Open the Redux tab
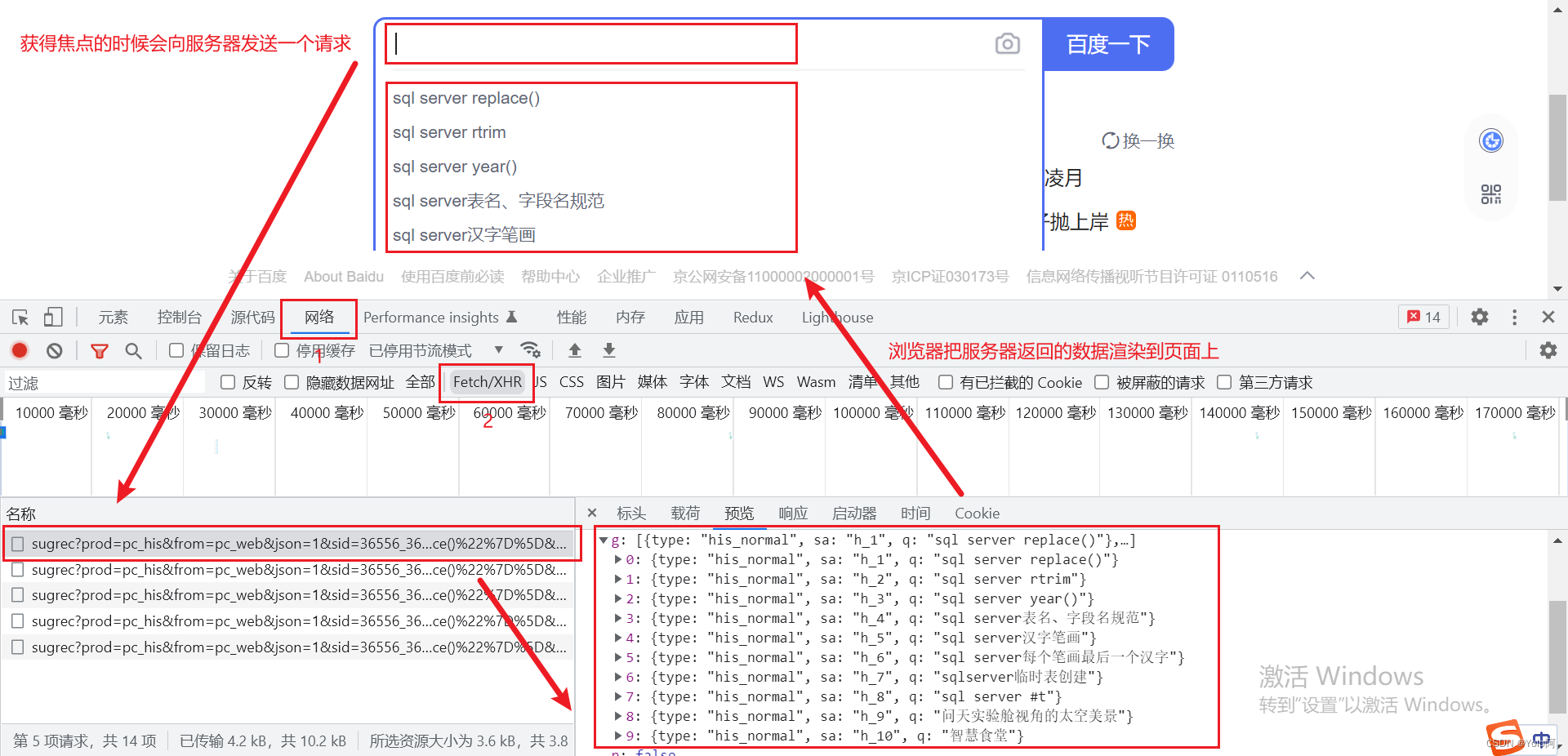 (x=753, y=317)
